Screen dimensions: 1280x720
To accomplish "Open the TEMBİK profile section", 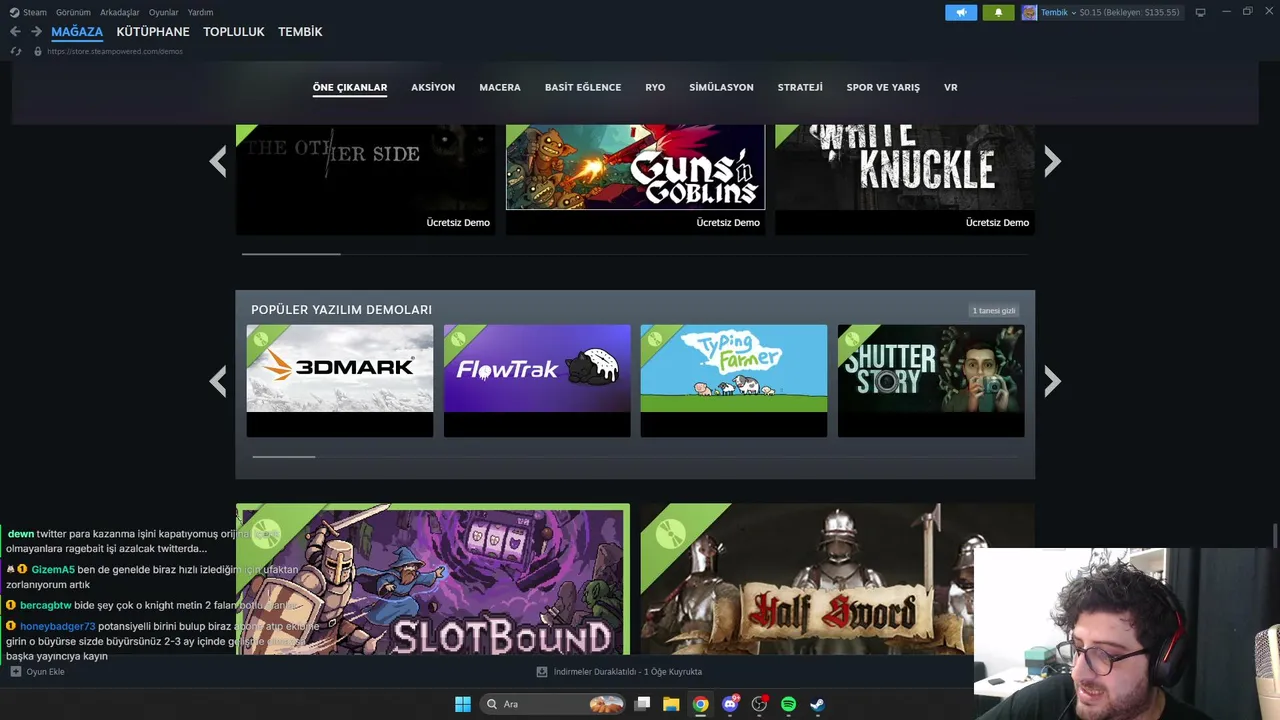I will (x=300, y=32).
